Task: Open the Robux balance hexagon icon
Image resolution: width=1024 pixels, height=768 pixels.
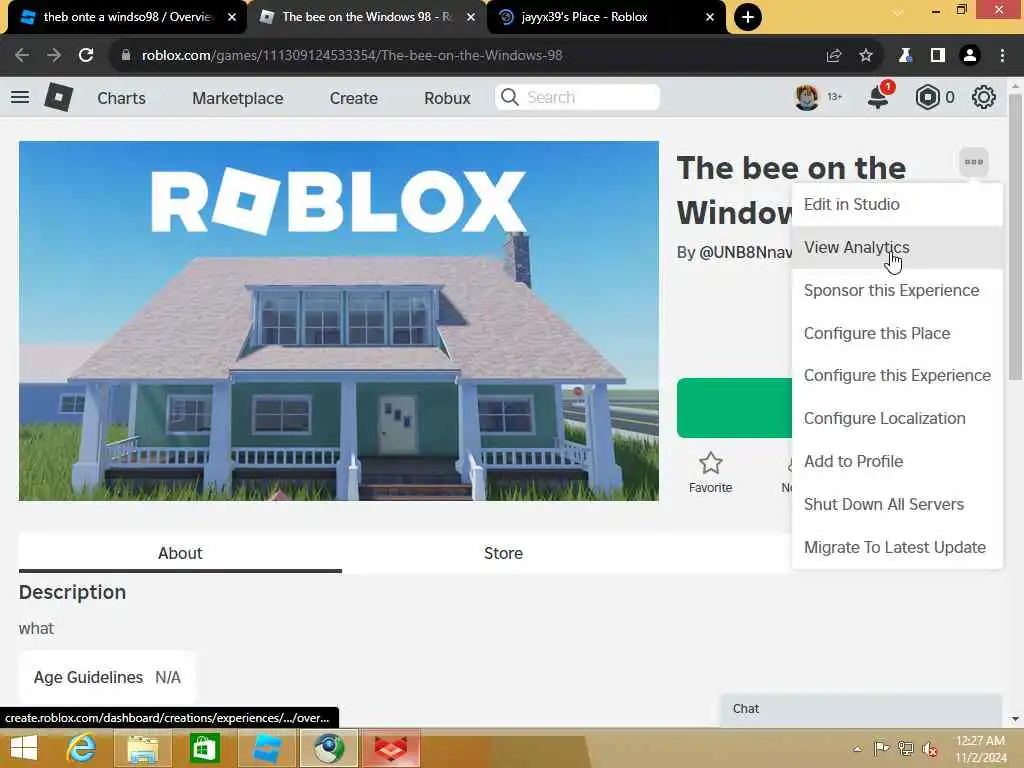Action: coord(927,97)
